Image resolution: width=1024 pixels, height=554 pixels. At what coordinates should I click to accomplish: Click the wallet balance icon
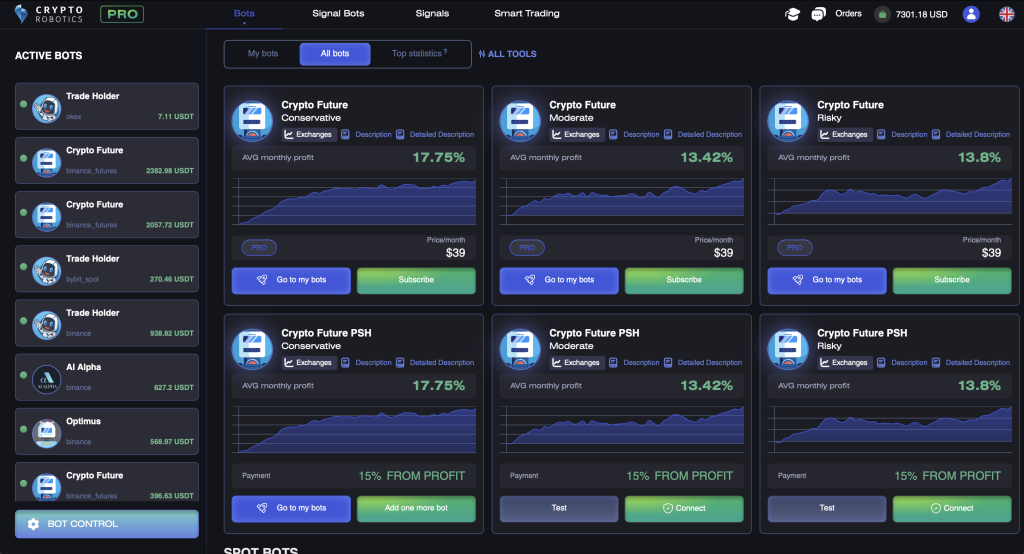point(882,14)
